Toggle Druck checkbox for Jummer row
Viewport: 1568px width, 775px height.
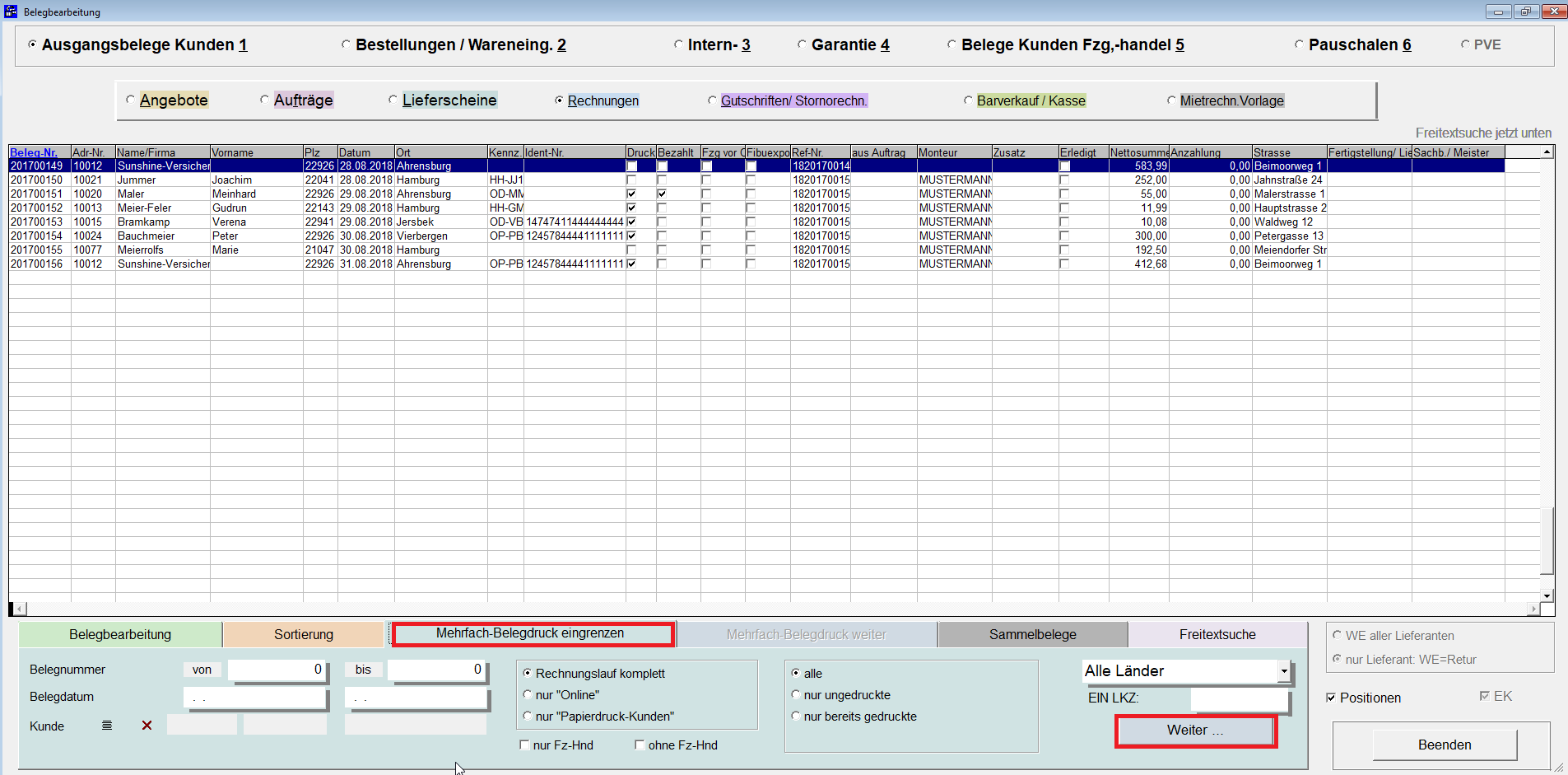click(631, 180)
